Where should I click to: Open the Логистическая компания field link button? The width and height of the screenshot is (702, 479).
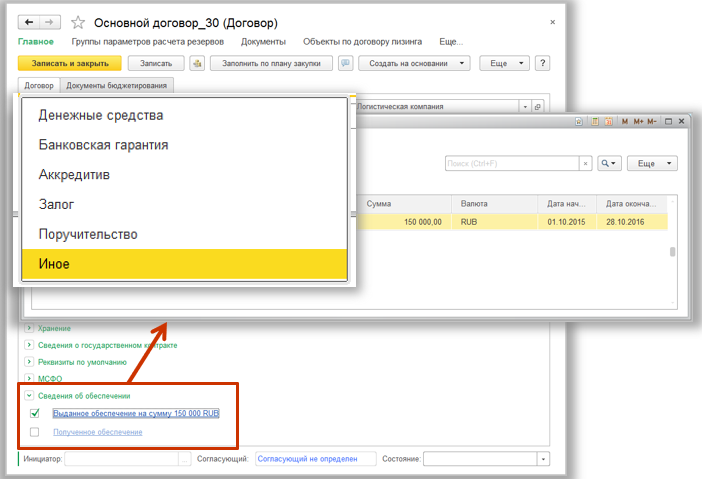[537, 106]
